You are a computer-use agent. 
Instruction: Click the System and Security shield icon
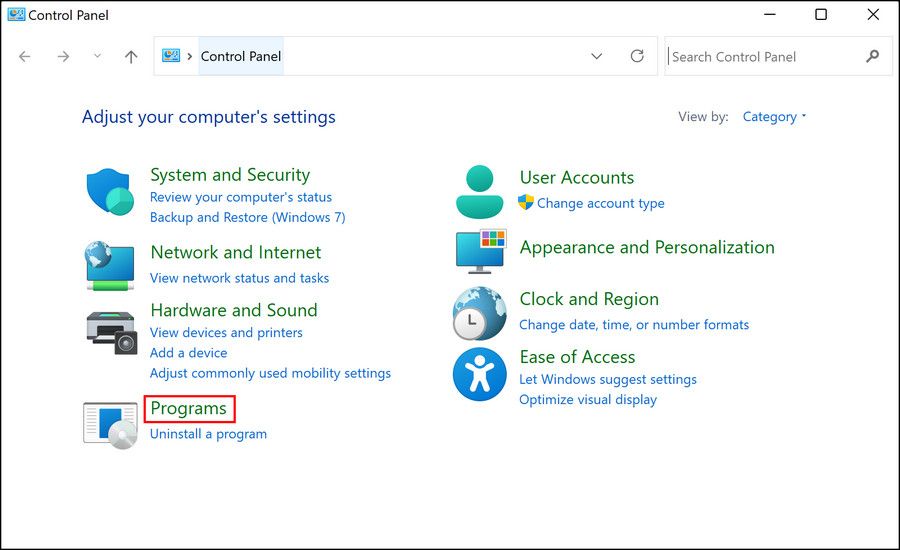[x=110, y=192]
